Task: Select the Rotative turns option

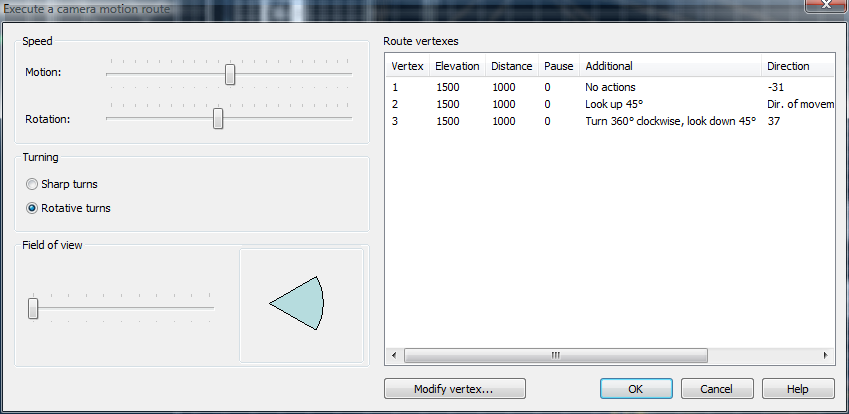Action: pyautogui.click(x=33, y=208)
